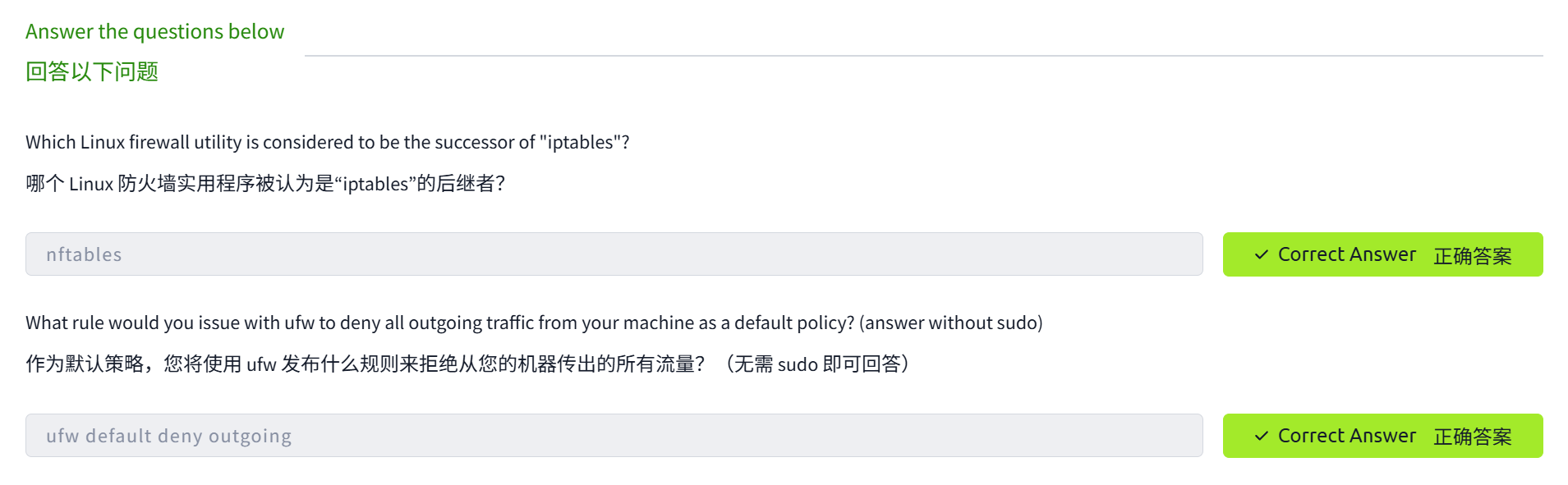Image resolution: width=1568 pixels, height=485 pixels.
Task: Click the quoted "iptables" word in English question
Action: point(580,143)
